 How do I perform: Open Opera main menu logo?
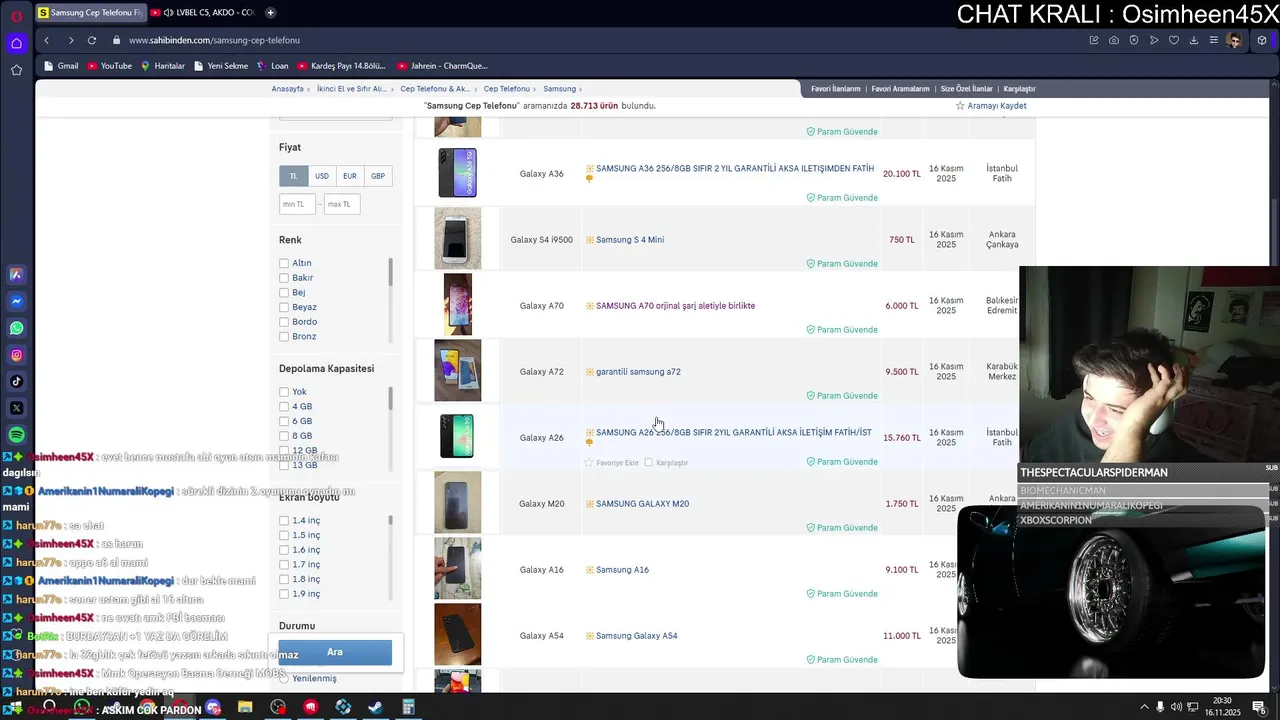17,15
